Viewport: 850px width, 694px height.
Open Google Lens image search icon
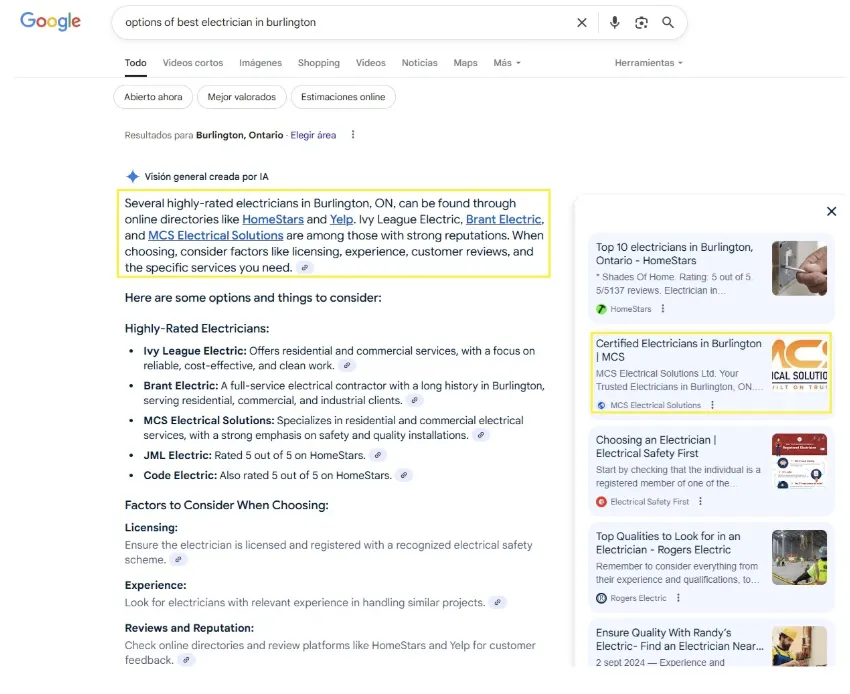click(641, 23)
